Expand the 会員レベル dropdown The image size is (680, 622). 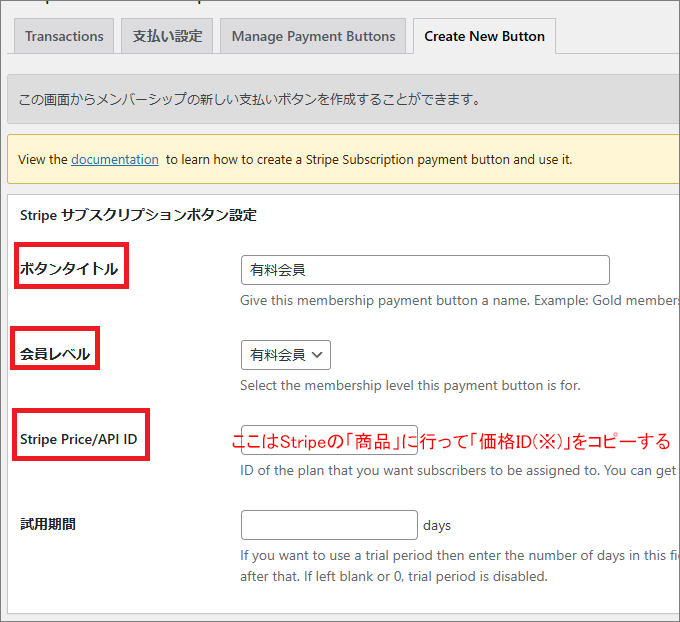coord(286,355)
